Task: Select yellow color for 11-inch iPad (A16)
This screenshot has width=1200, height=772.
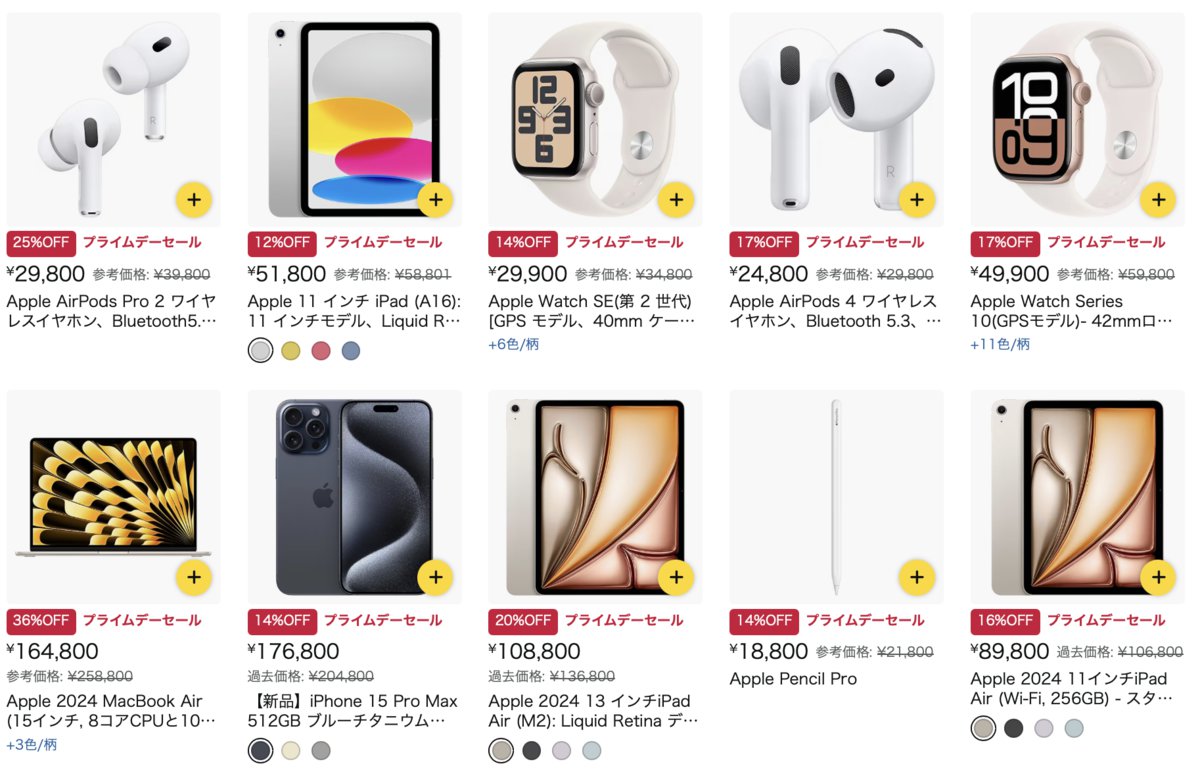Action: [290, 351]
